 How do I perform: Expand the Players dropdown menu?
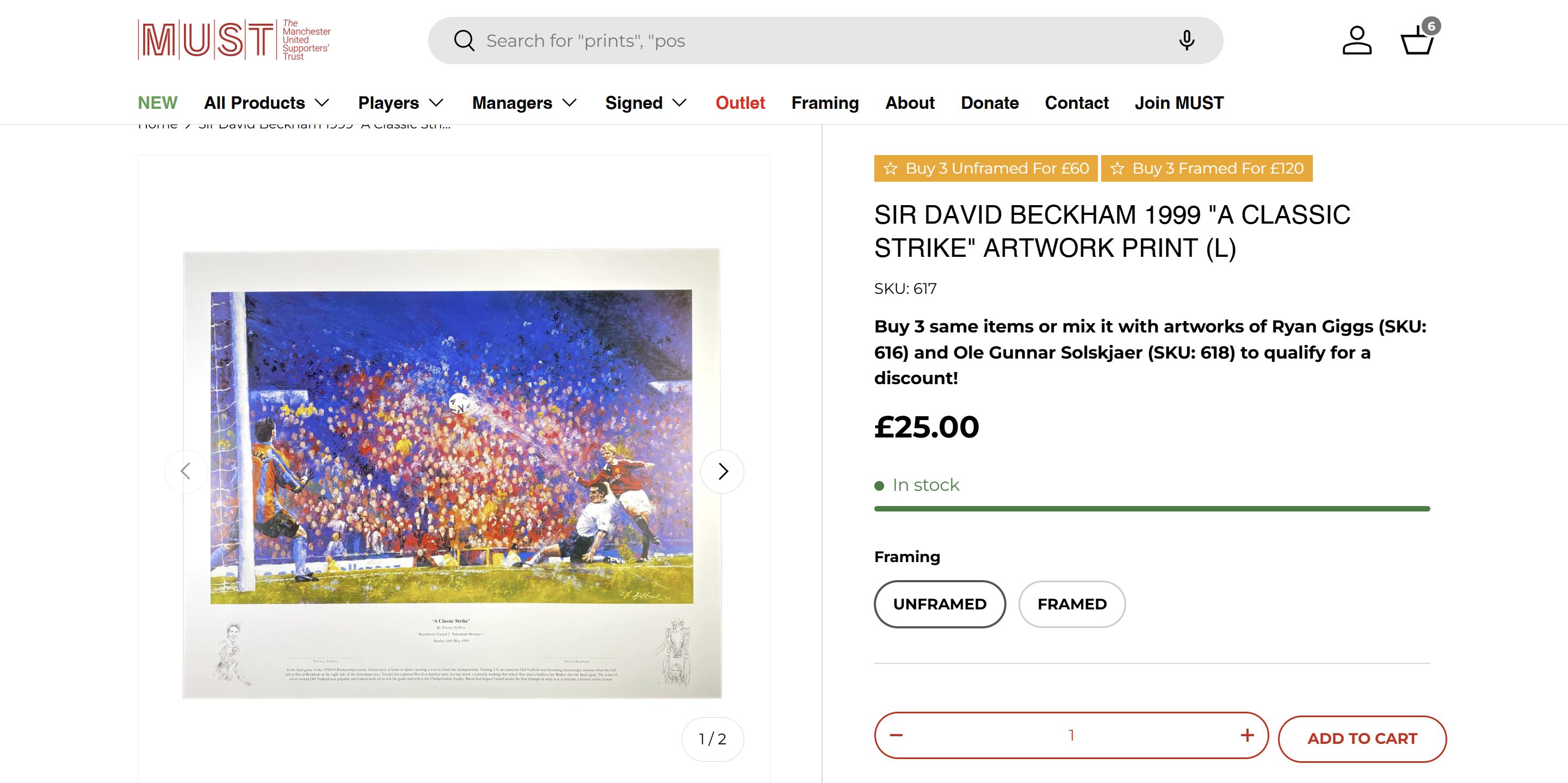tap(400, 103)
